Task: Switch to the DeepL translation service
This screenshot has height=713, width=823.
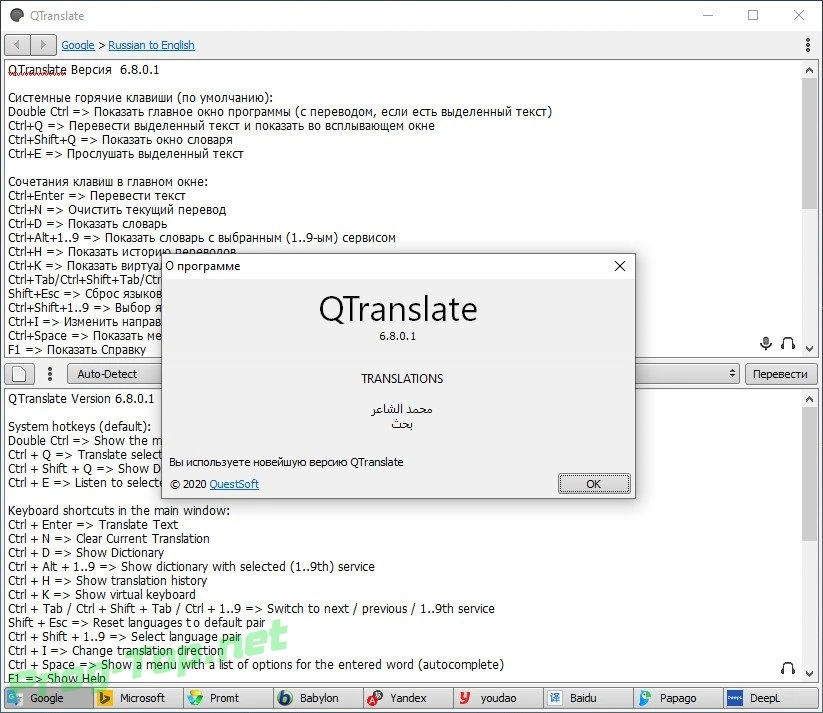Action: [769, 698]
